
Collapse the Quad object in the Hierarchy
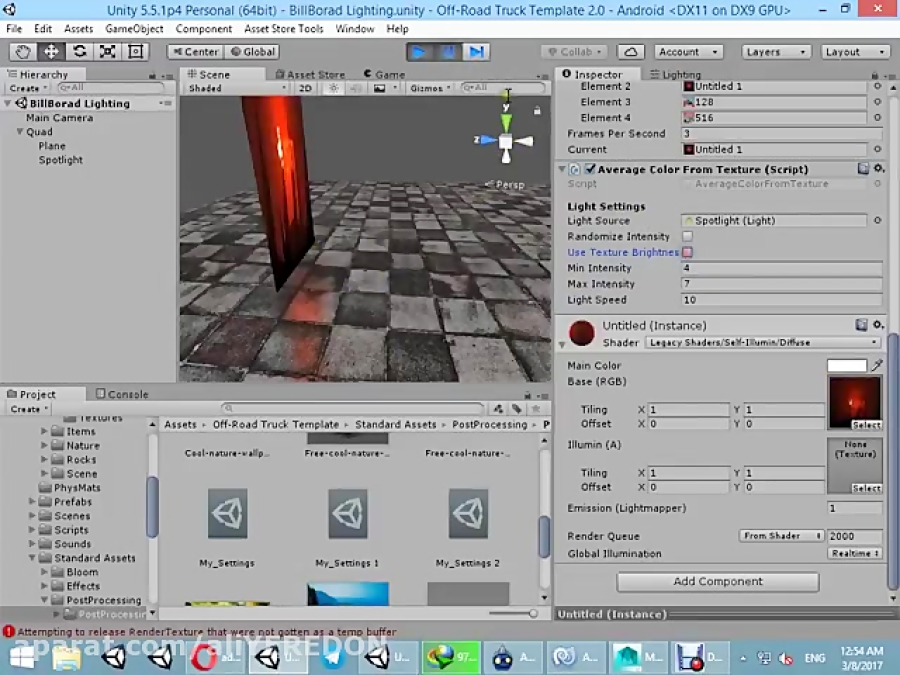(x=22, y=131)
